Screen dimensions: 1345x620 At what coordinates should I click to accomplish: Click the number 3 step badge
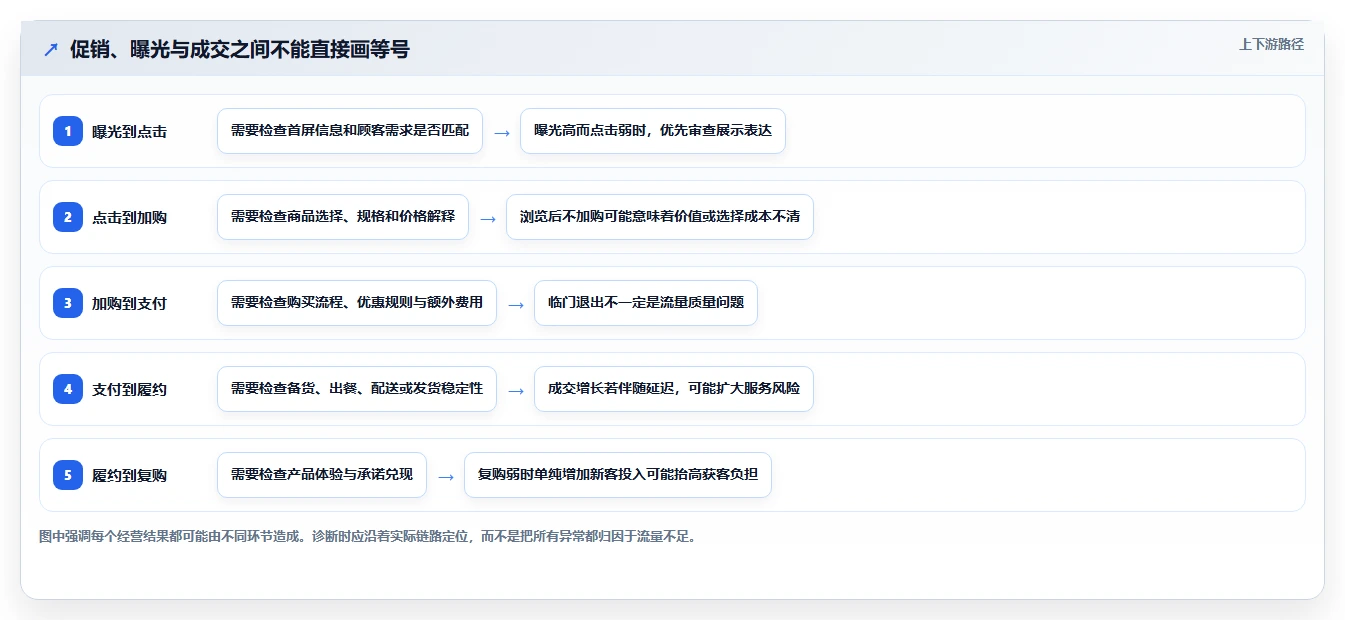(x=68, y=303)
